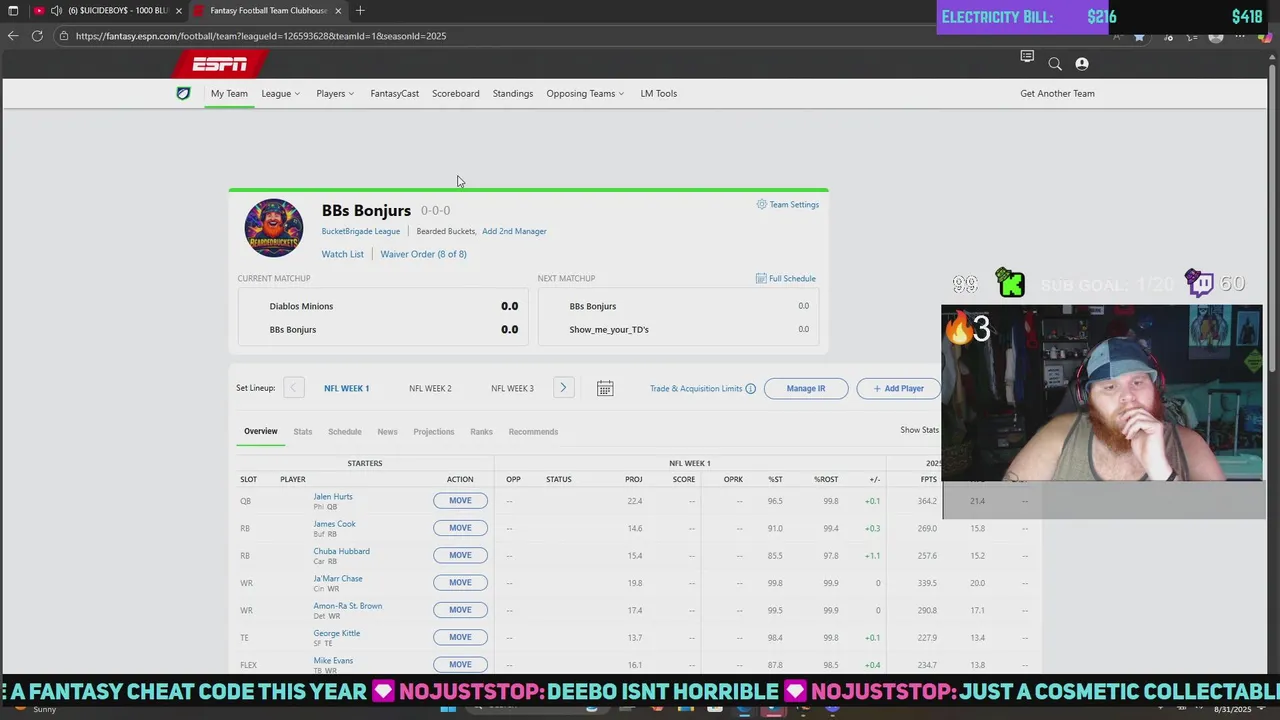The width and height of the screenshot is (1280, 720).
Task: Open the Watch List link
Action: pyautogui.click(x=343, y=254)
